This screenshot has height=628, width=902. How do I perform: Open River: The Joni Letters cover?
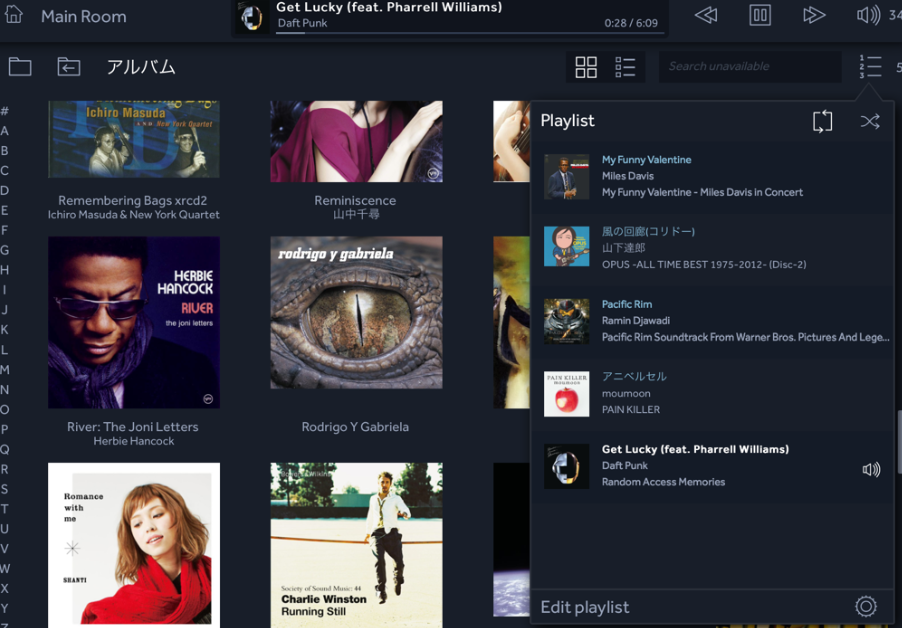133,322
